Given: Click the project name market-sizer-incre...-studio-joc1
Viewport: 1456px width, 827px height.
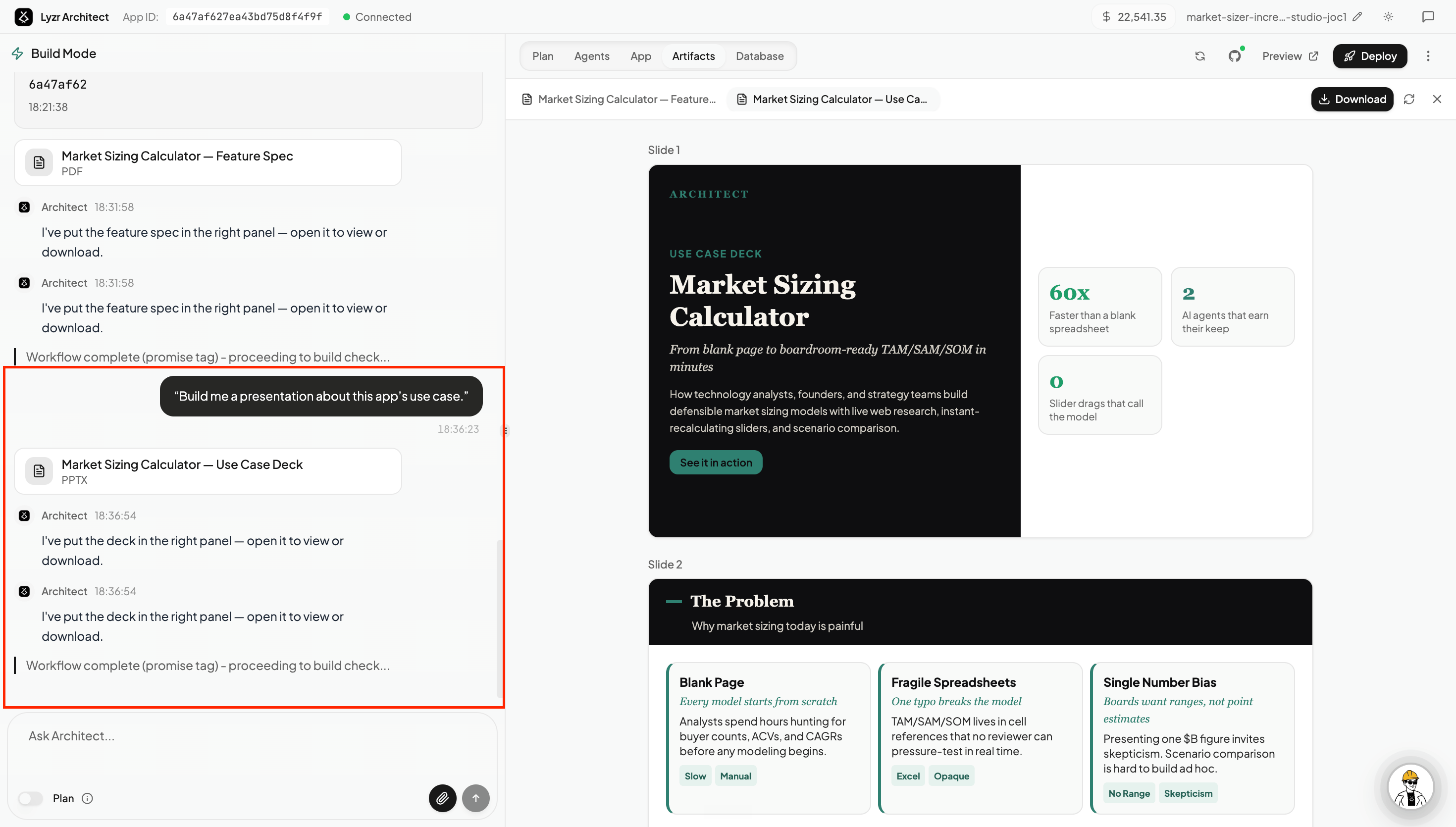Looking at the screenshot, I should tap(1266, 16).
